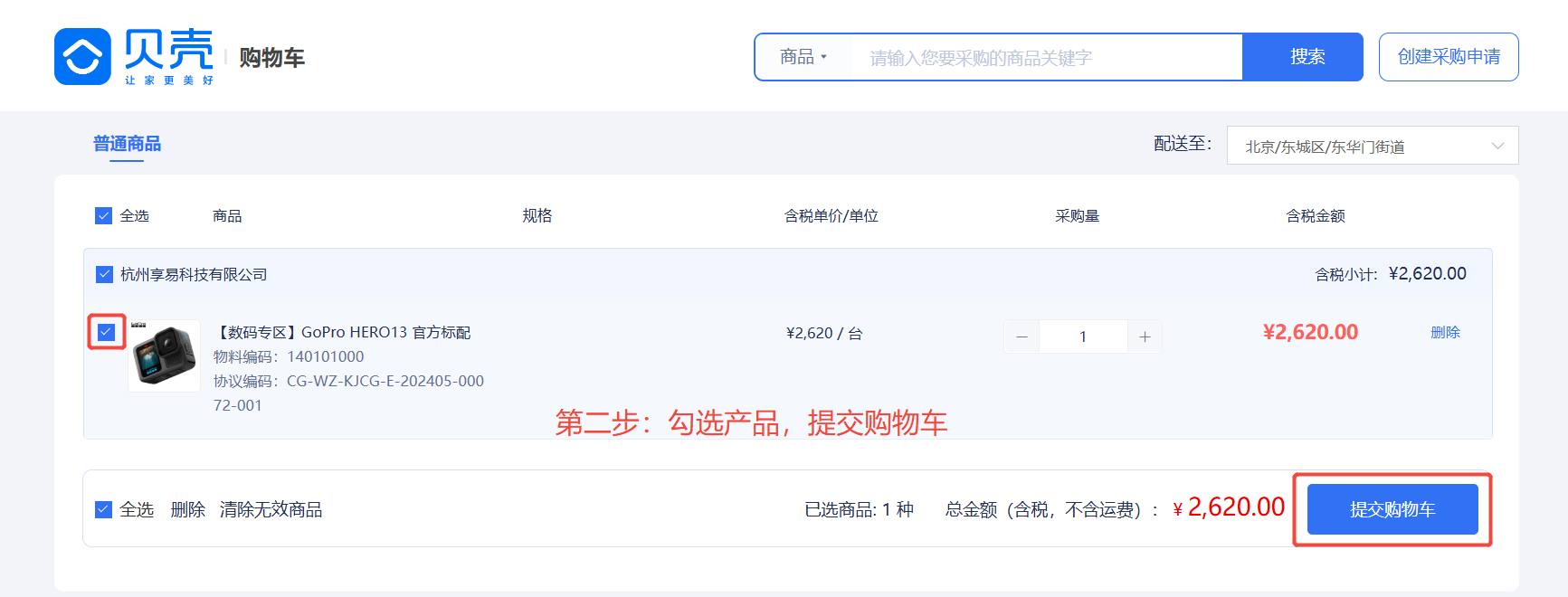Viewport: 1568px width, 597px height.
Task: Click the Beike shell logo icon
Action: 82,56
